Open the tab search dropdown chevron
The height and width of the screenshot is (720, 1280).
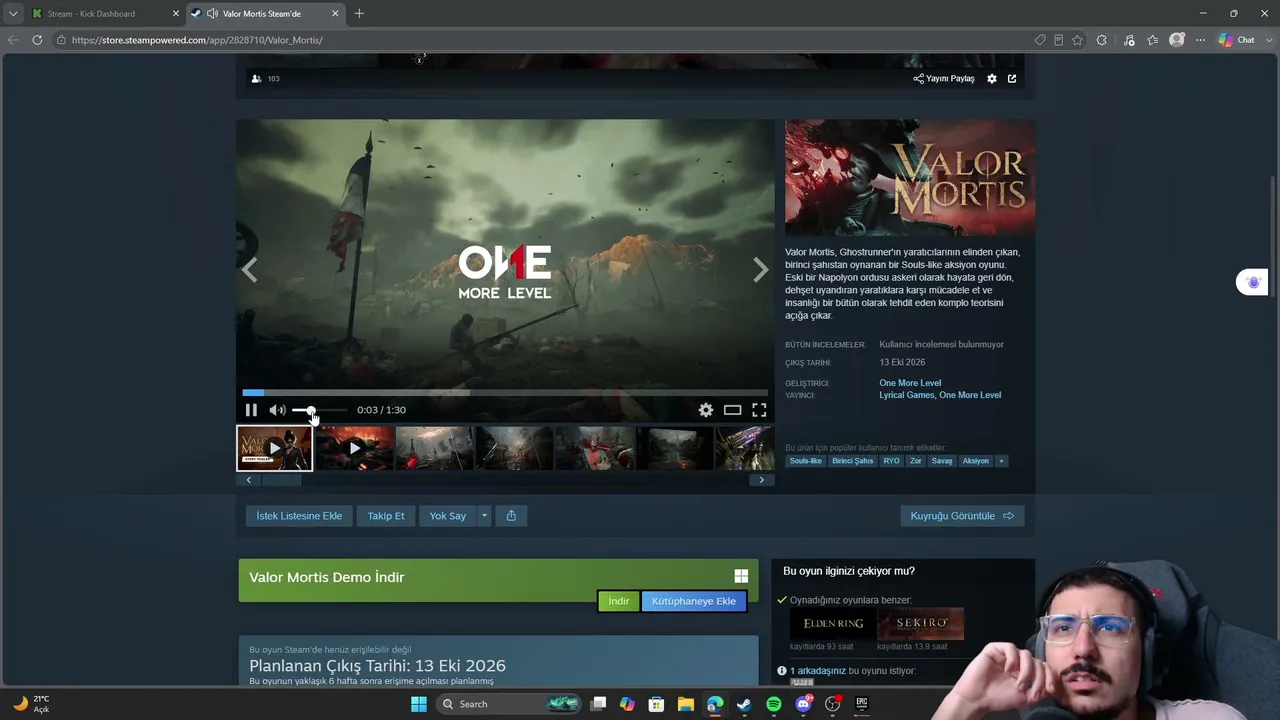pyautogui.click(x=13, y=14)
